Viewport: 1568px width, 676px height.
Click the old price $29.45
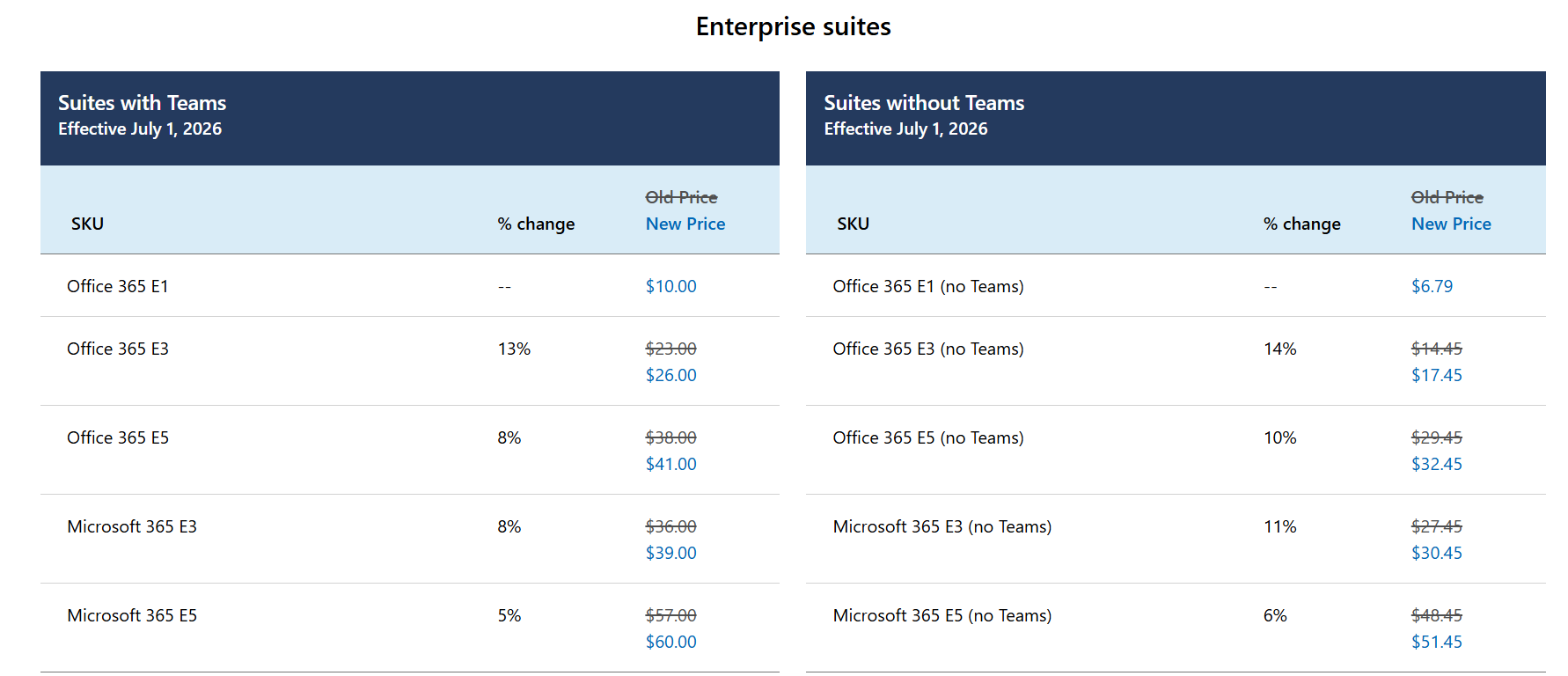coord(1437,437)
